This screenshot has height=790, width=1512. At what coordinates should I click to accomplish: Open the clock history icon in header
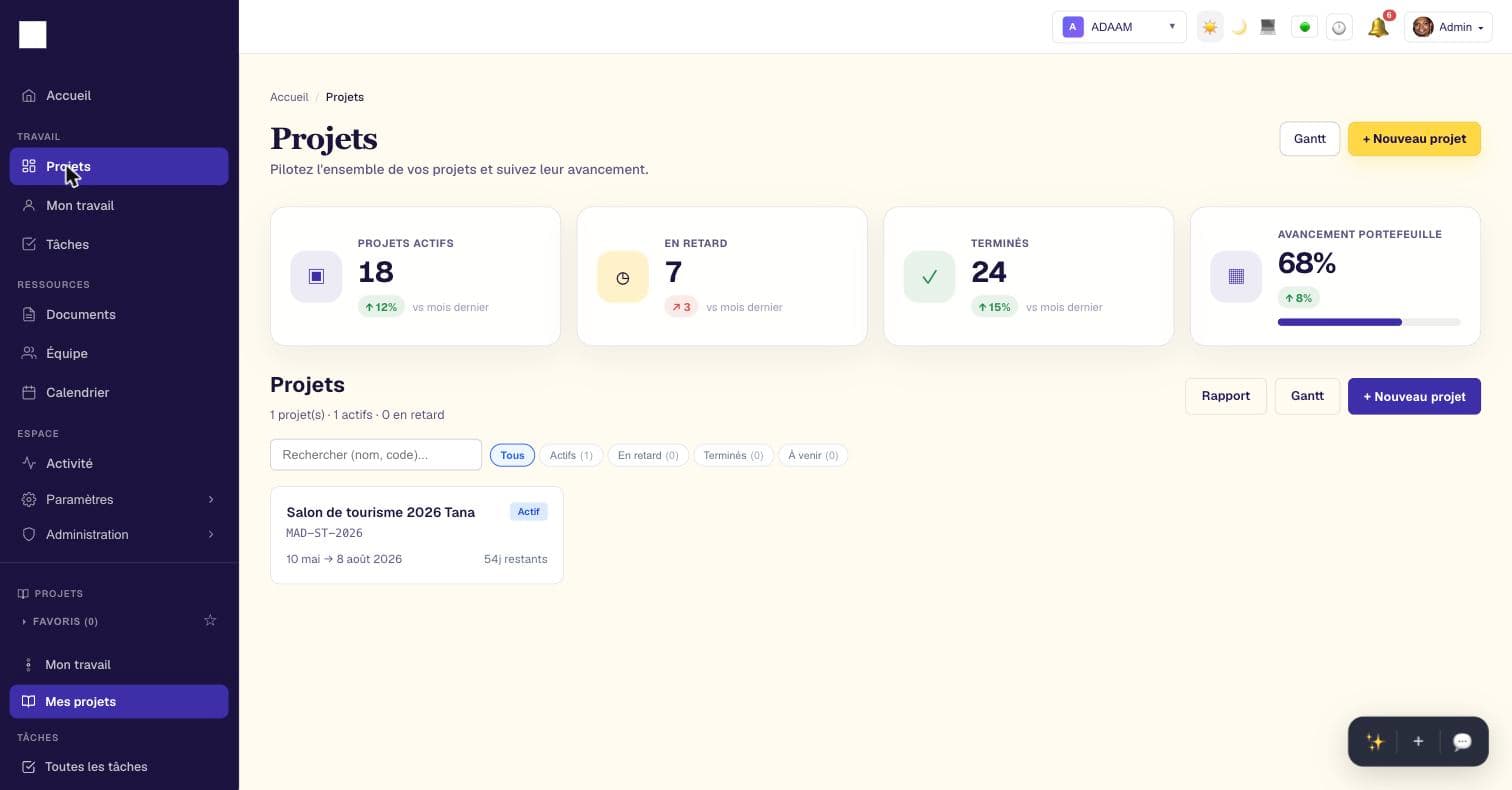[x=1339, y=27]
